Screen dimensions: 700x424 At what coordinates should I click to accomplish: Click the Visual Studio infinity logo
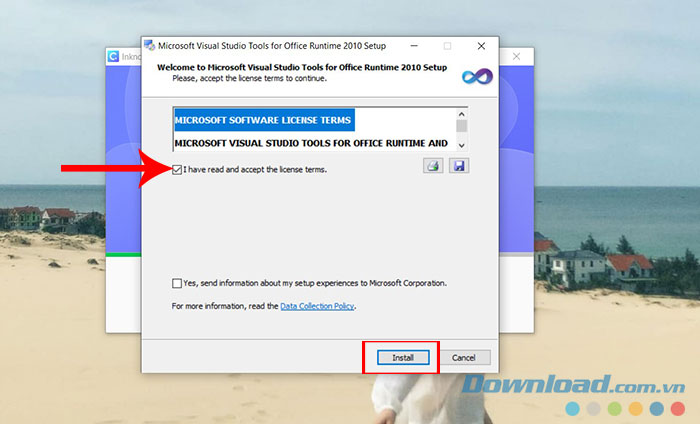click(x=474, y=76)
